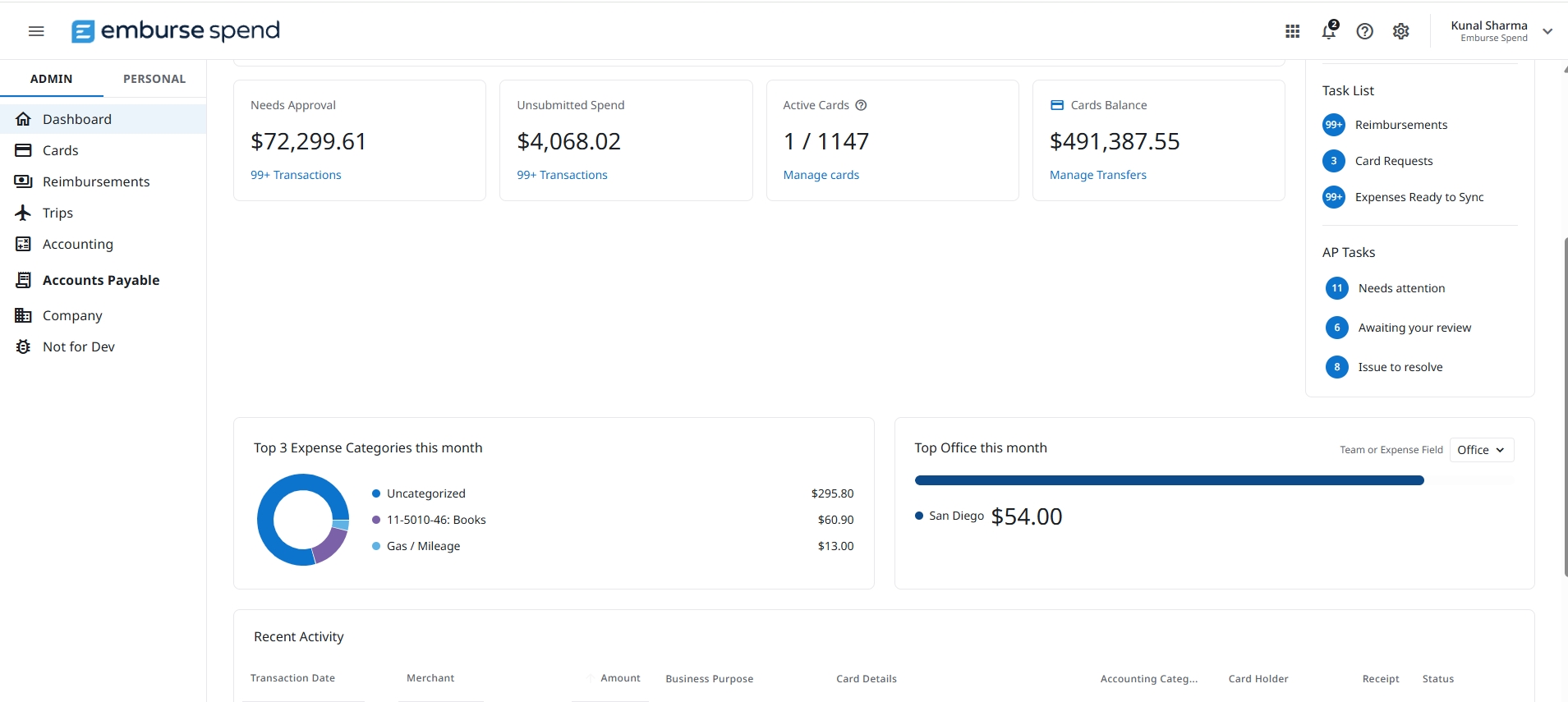Click the Company building icon
The height and width of the screenshot is (702, 1568).
pyautogui.click(x=23, y=315)
